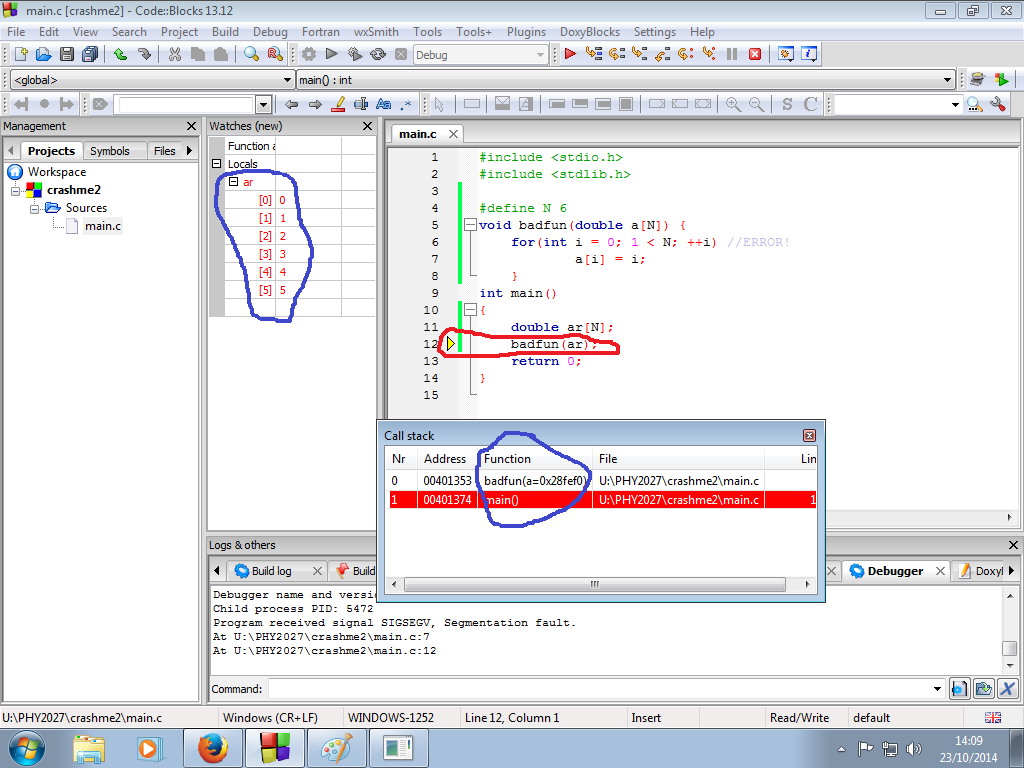Image resolution: width=1024 pixels, height=768 pixels.
Task: Click the Command input field
Action: 599,689
